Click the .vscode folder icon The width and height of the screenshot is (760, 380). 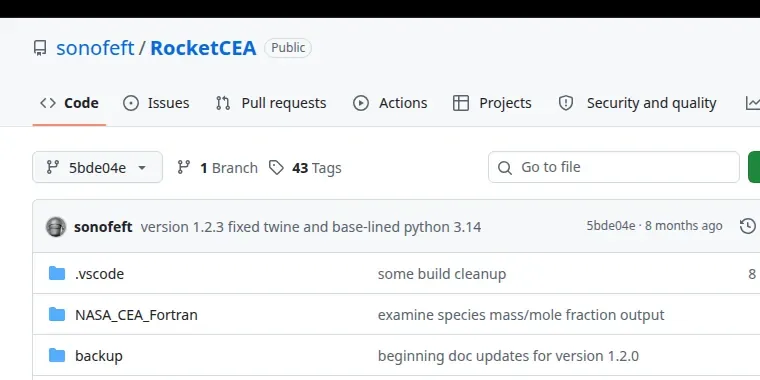[x=57, y=273]
